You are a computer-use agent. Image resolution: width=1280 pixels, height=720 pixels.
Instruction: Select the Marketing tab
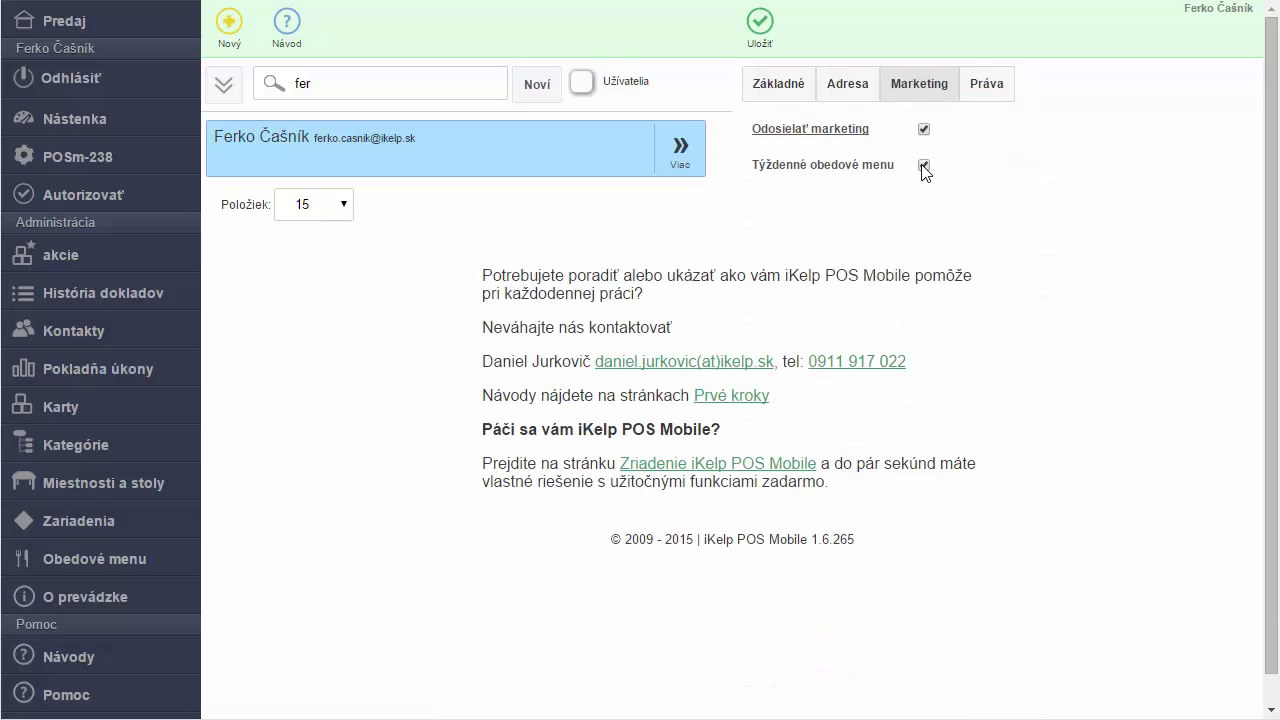click(919, 84)
